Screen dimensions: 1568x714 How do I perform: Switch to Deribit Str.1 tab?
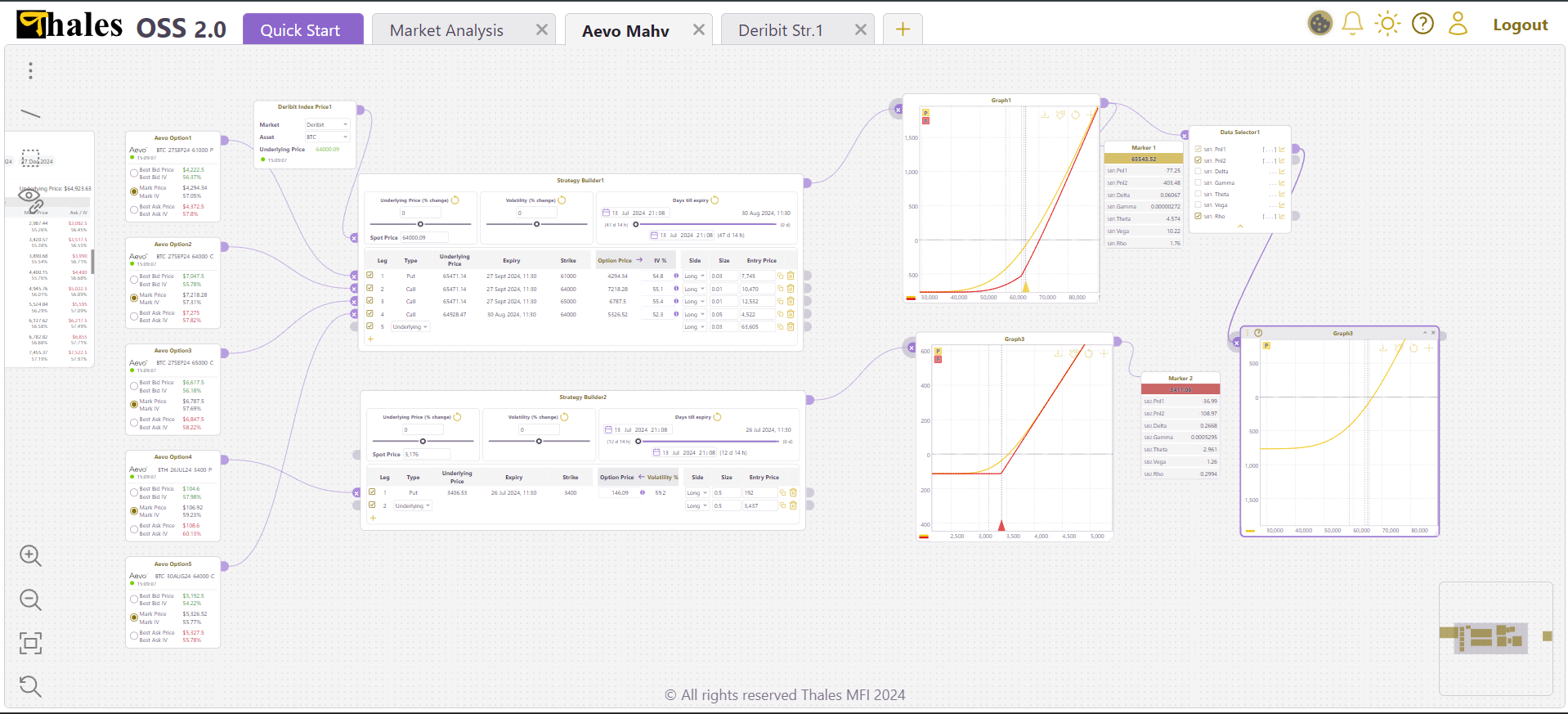click(x=780, y=30)
